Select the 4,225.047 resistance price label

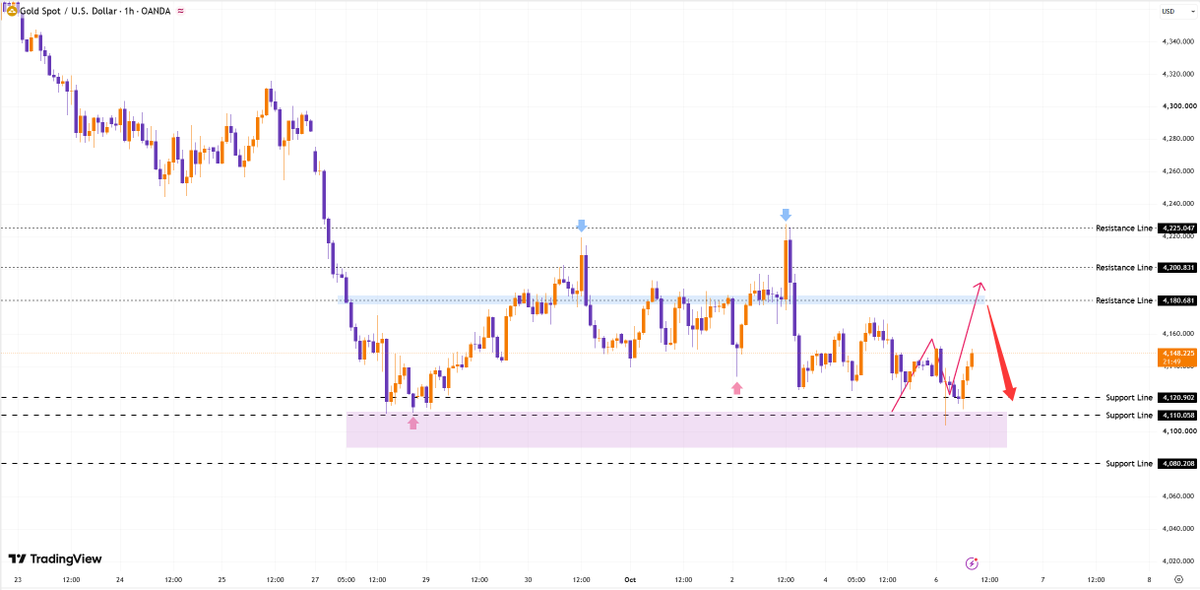tap(1177, 228)
